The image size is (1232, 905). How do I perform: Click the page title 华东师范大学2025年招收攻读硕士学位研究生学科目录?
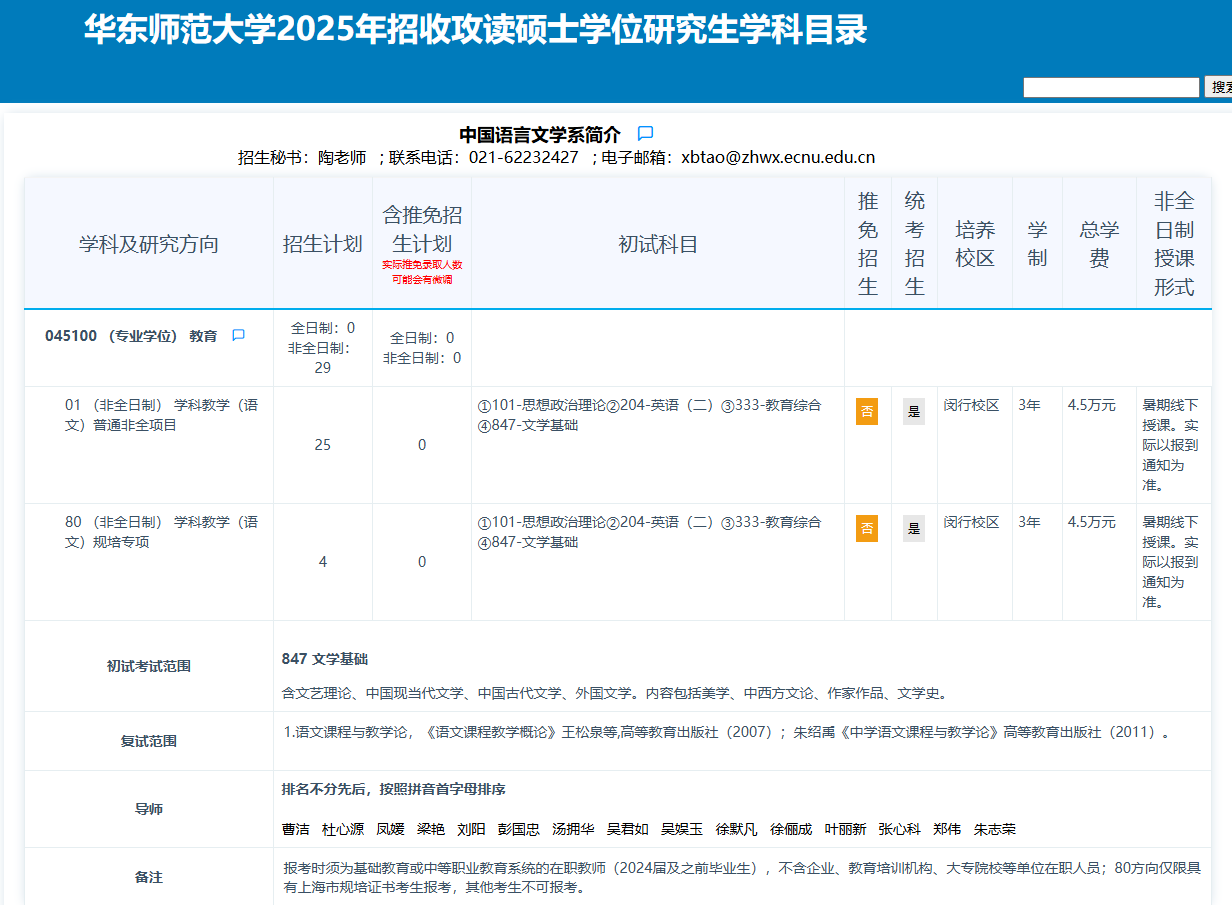coord(475,30)
